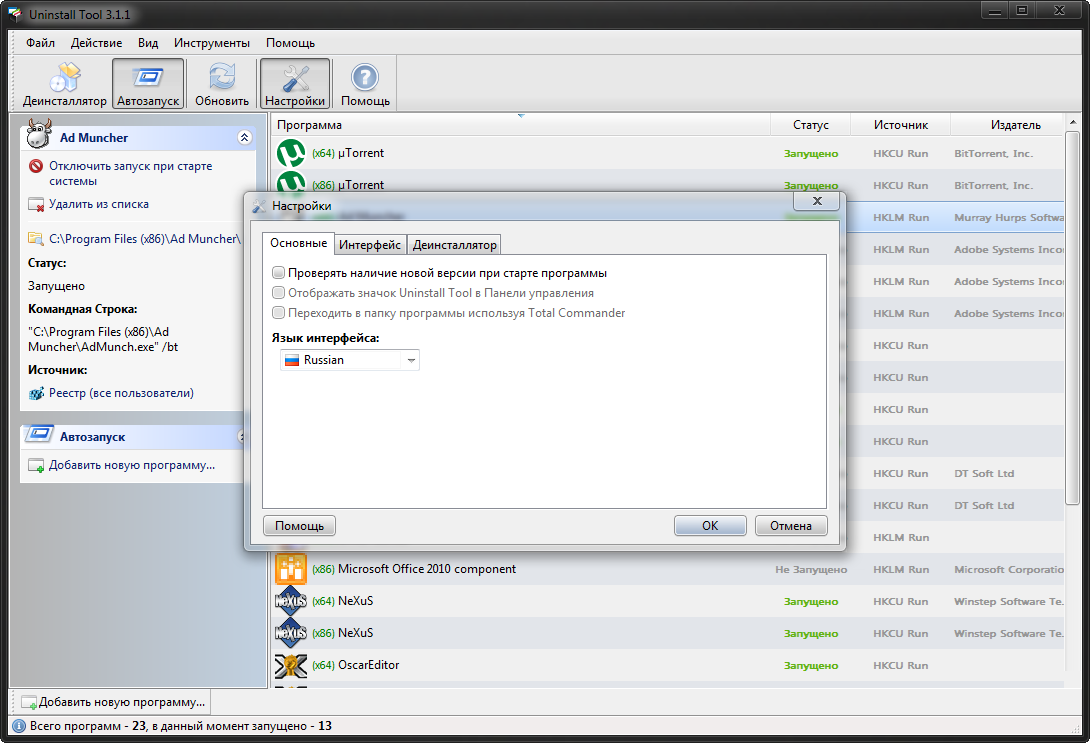Click the OscarEditor program icon
1090x743 pixels.
[x=290, y=665]
